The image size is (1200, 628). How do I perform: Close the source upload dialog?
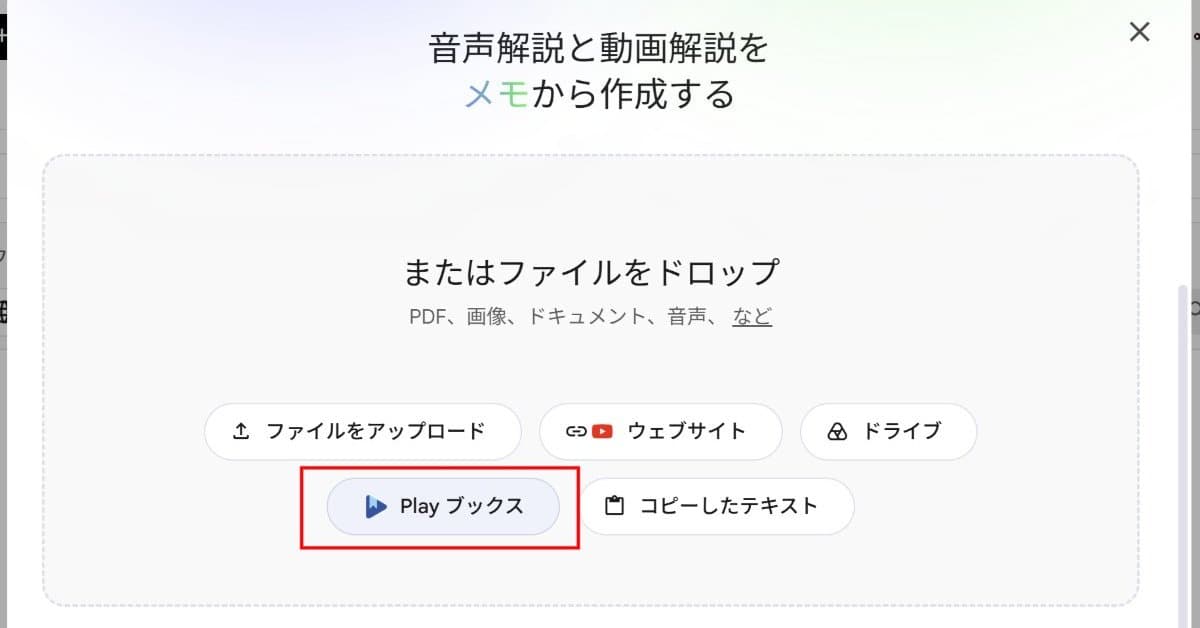1139,32
